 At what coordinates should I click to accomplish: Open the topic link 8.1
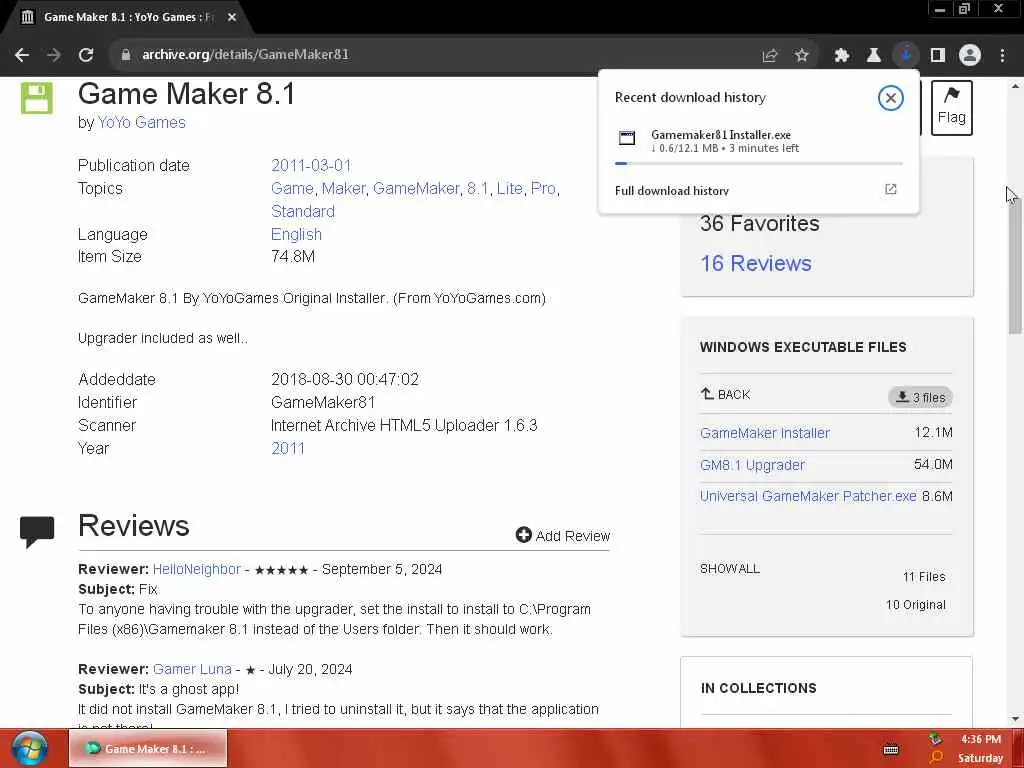point(477,189)
